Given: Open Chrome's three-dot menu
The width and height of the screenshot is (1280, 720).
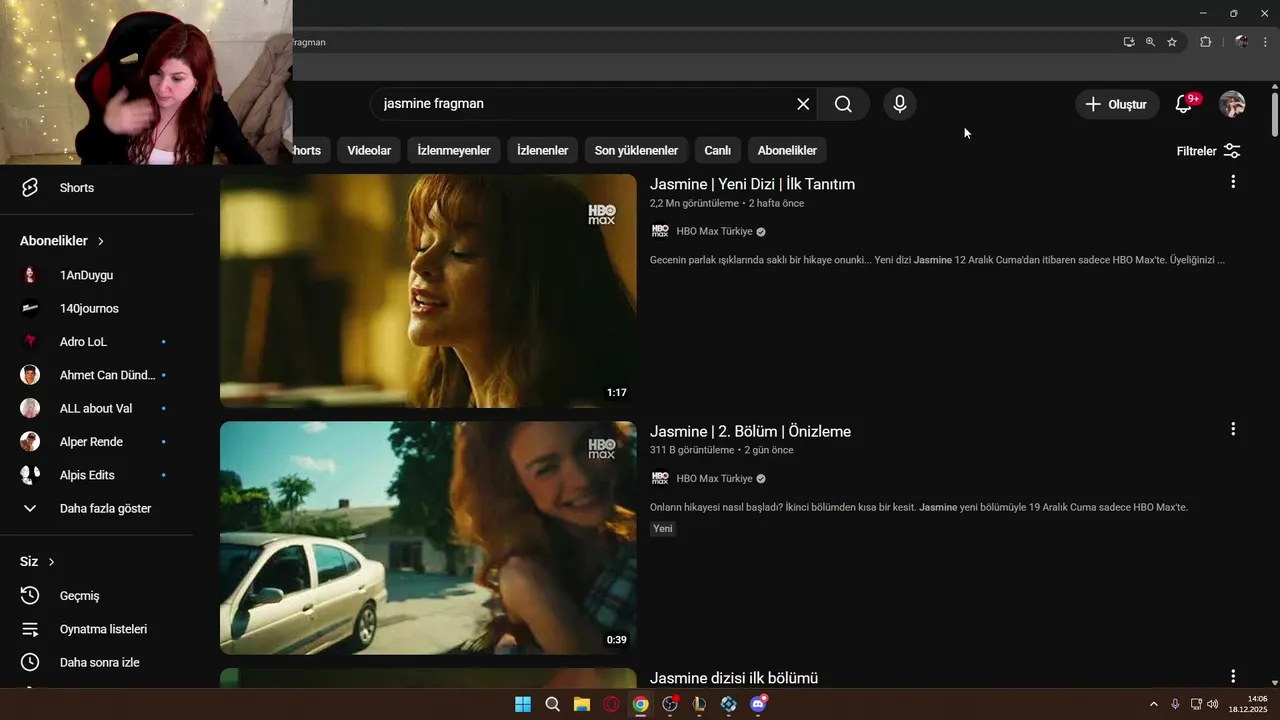Looking at the screenshot, I should (x=1265, y=42).
